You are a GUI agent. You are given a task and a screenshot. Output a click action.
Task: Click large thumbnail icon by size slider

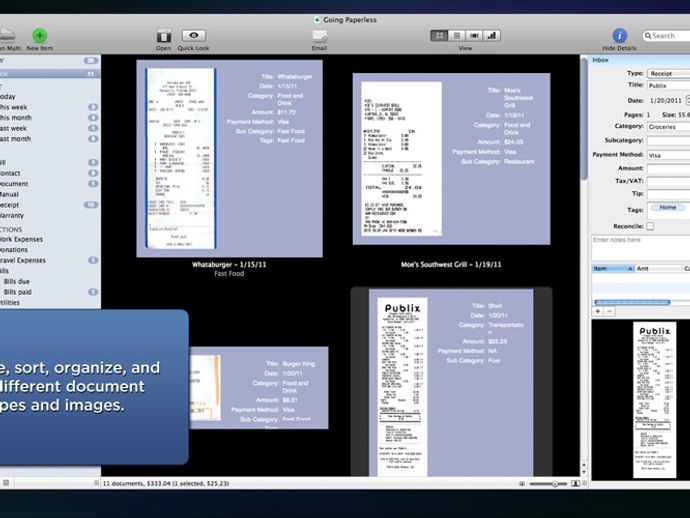point(575,484)
